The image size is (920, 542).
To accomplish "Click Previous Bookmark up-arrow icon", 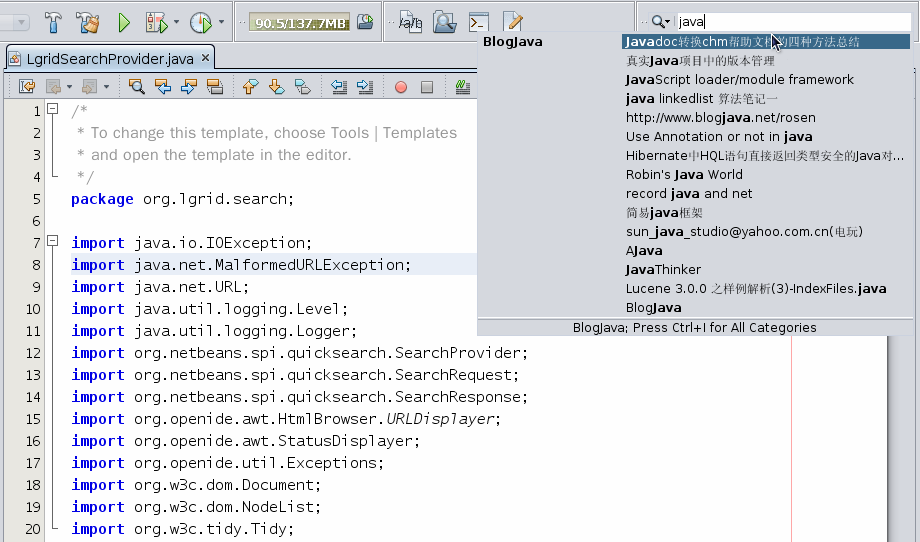I will pos(251,87).
